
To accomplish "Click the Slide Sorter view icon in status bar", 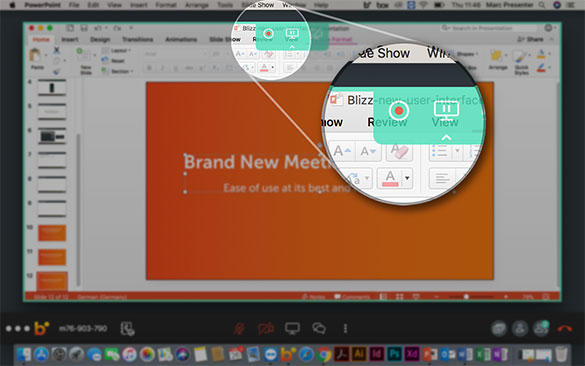I will pos(400,297).
